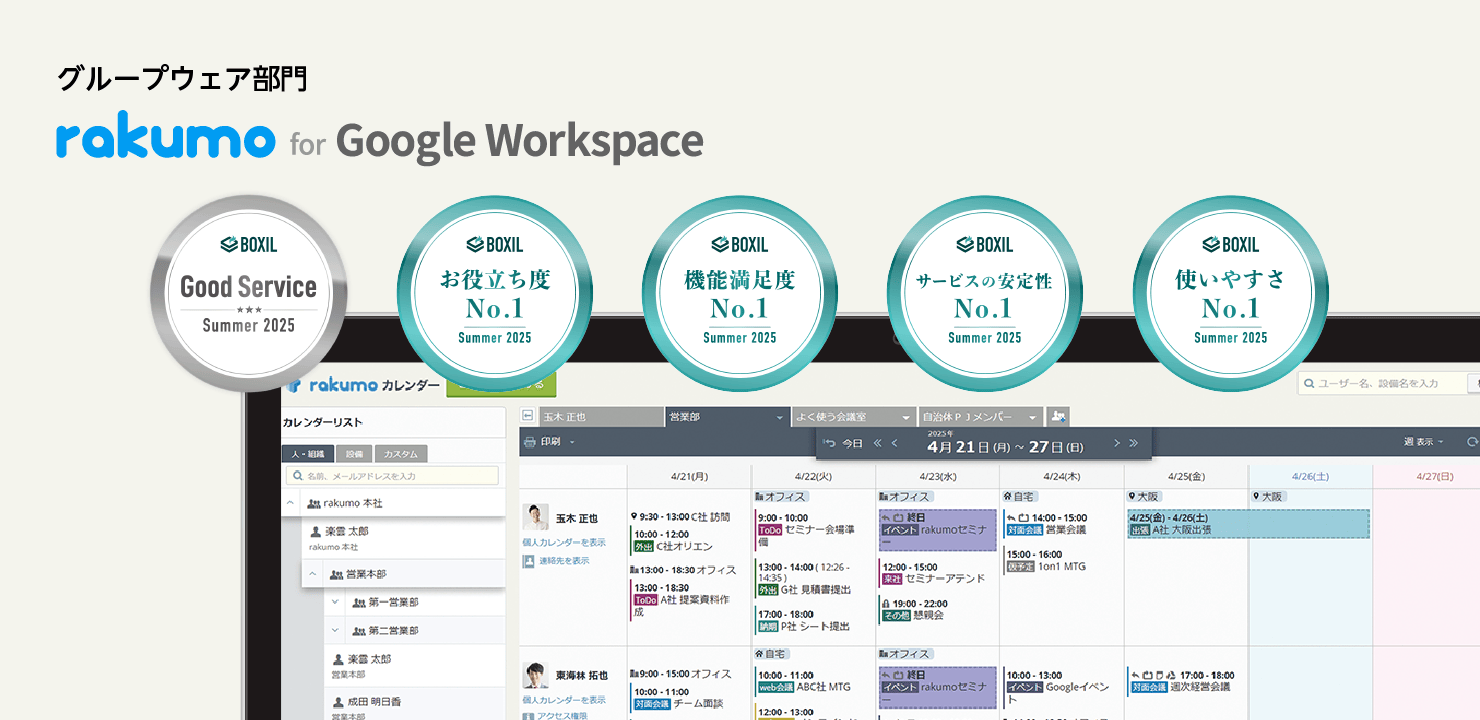Open the よく使う会議室 dropdown
This screenshot has height=720, width=1480.
(x=906, y=417)
